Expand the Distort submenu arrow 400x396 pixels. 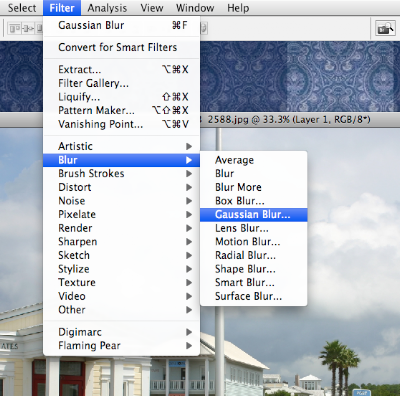[189, 187]
